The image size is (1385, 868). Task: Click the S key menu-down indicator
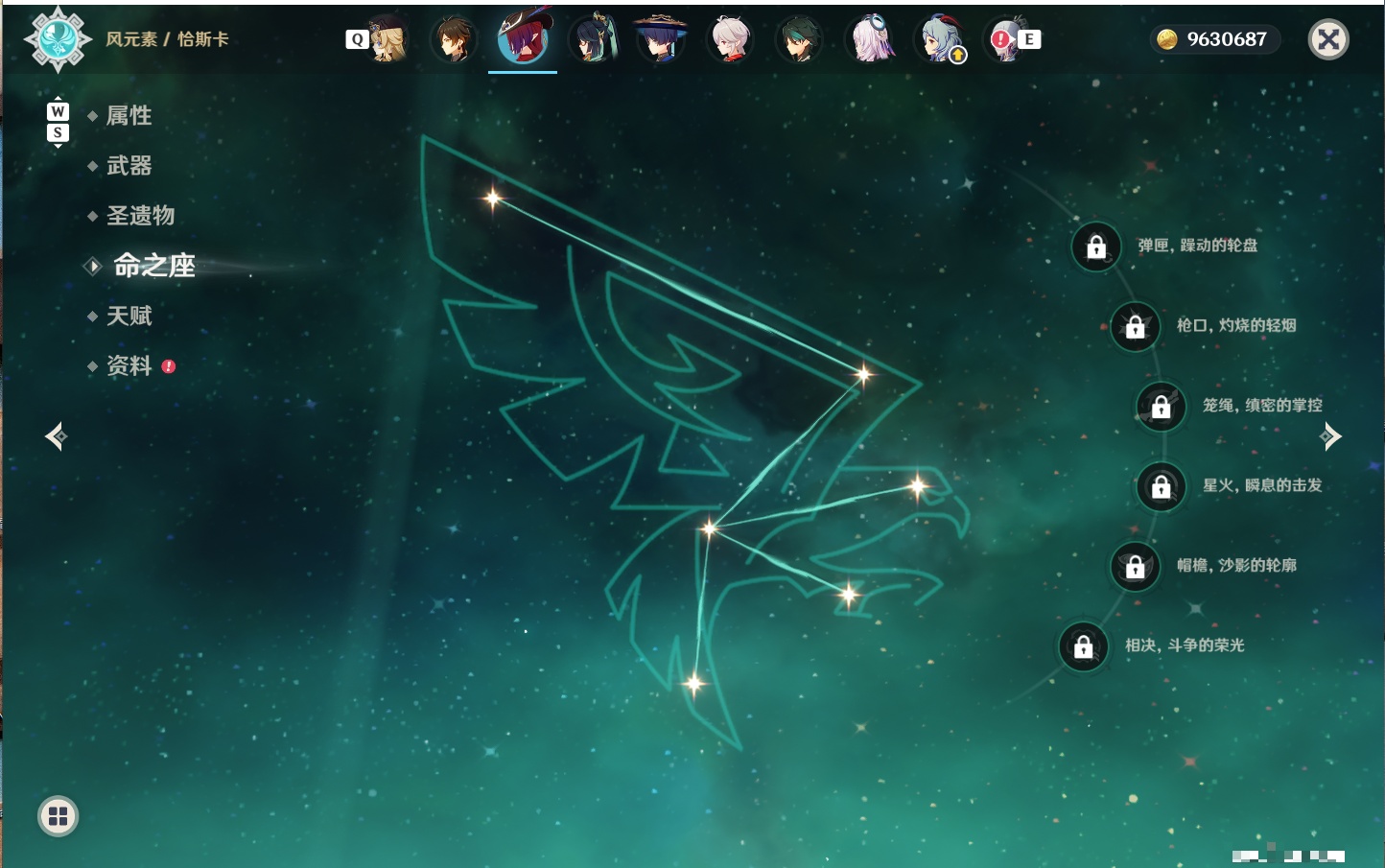[58, 132]
